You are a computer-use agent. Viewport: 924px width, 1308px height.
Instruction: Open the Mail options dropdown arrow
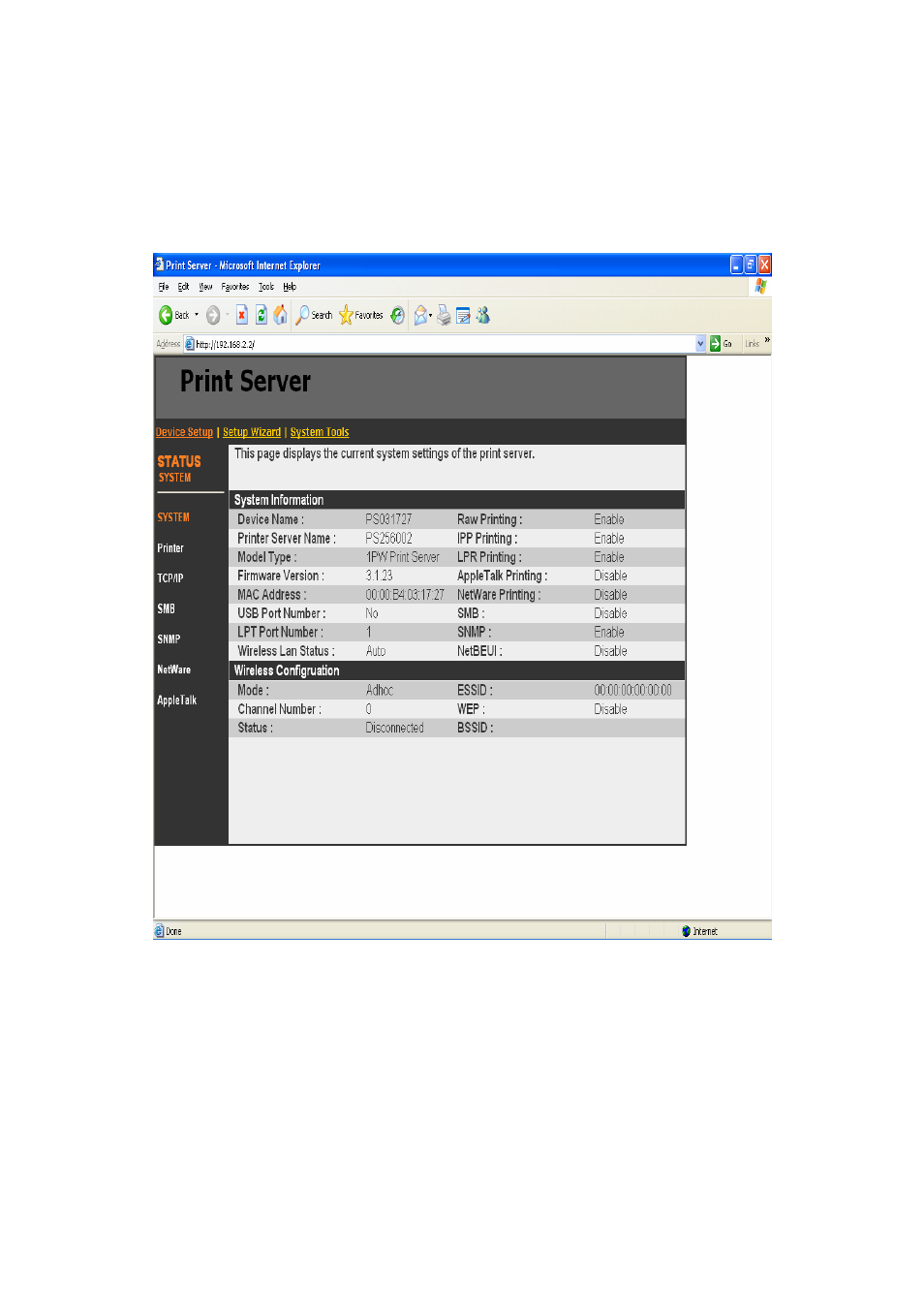point(431,315)
